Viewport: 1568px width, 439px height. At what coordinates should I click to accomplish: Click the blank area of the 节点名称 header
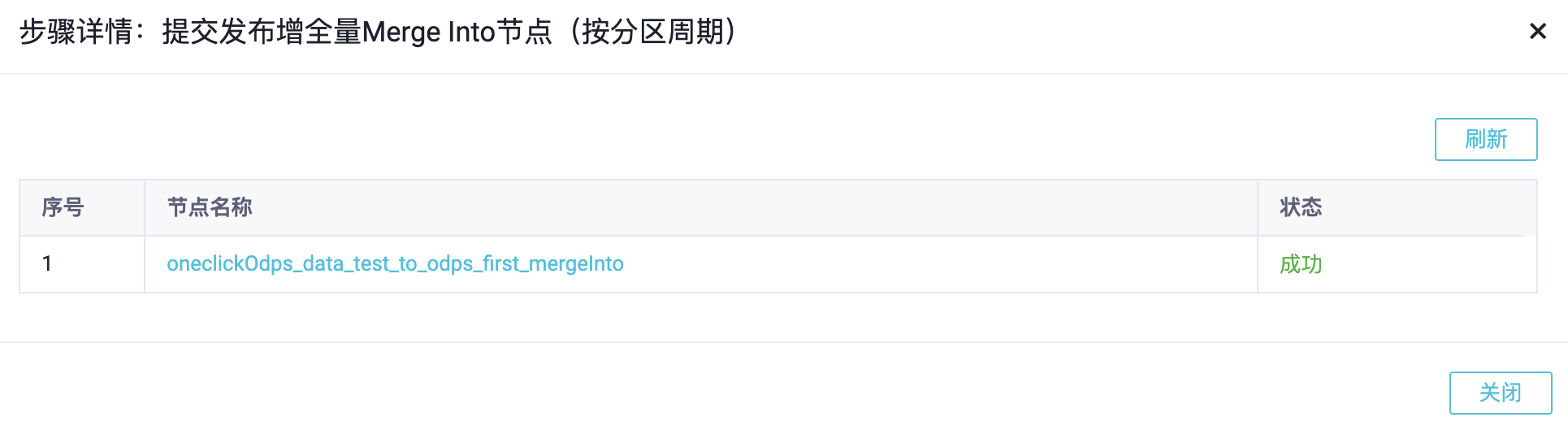click(x=731, y=208)
